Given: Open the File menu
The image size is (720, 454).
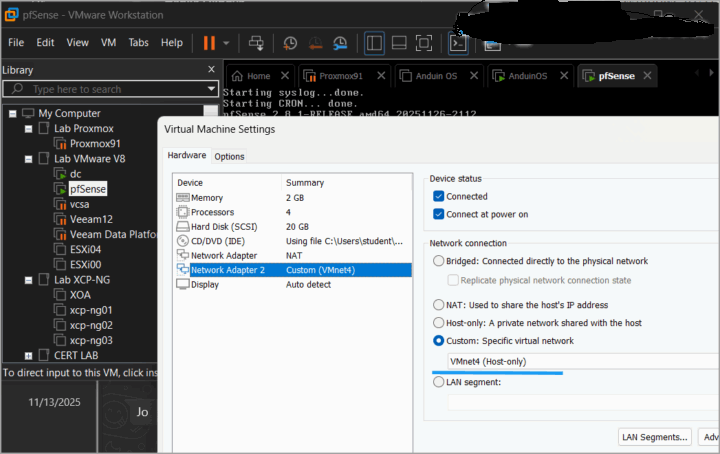Looking at the screenshot, I should click(x=16, y=43).
